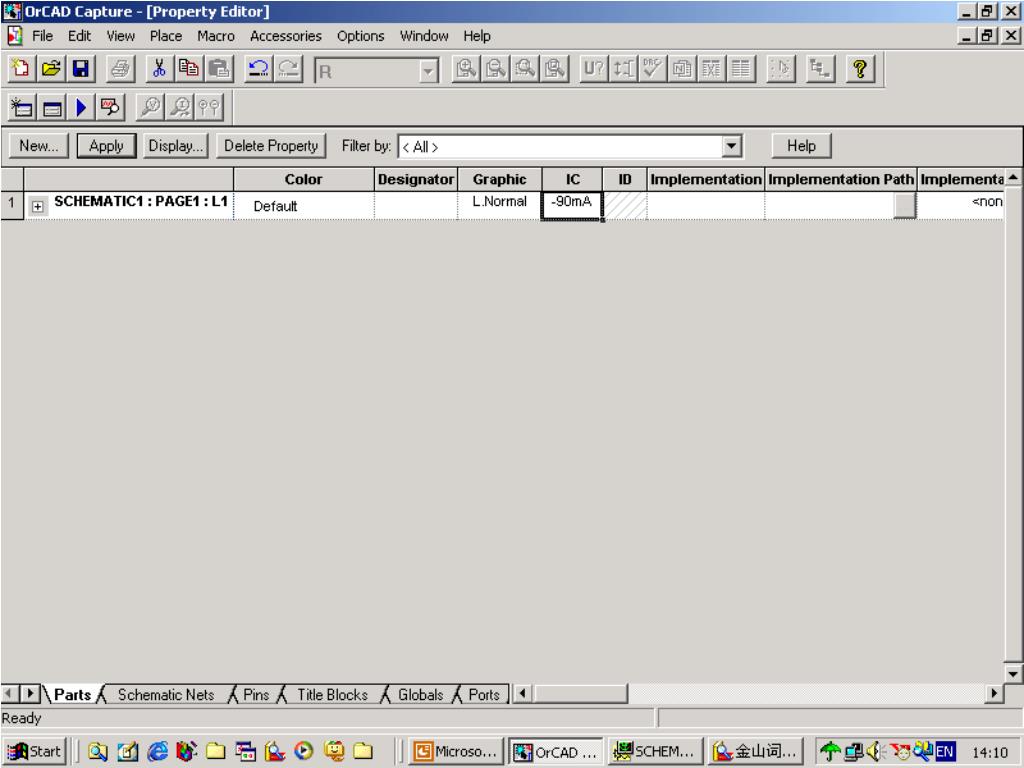Click the Zoom to All icon
This screenshot has height=768, width=1024.
point(555,69)
